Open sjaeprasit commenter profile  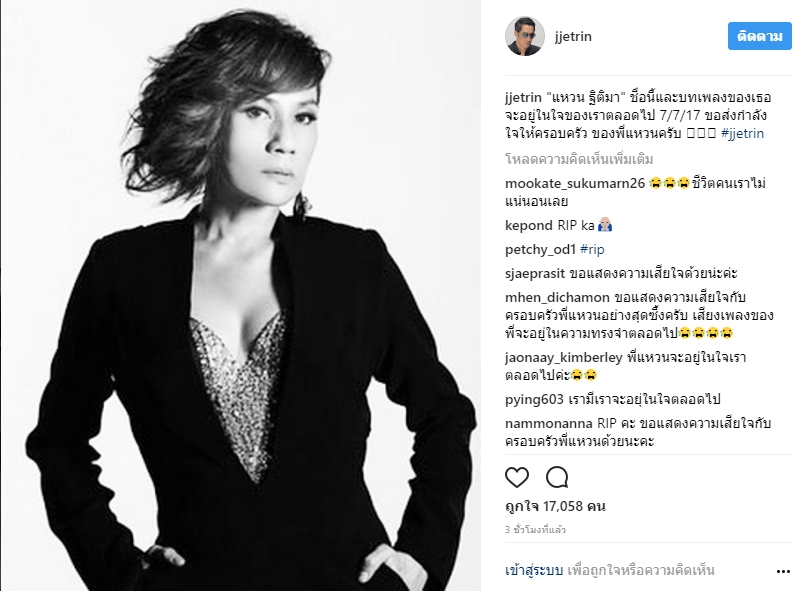click(x=535, y=274)
